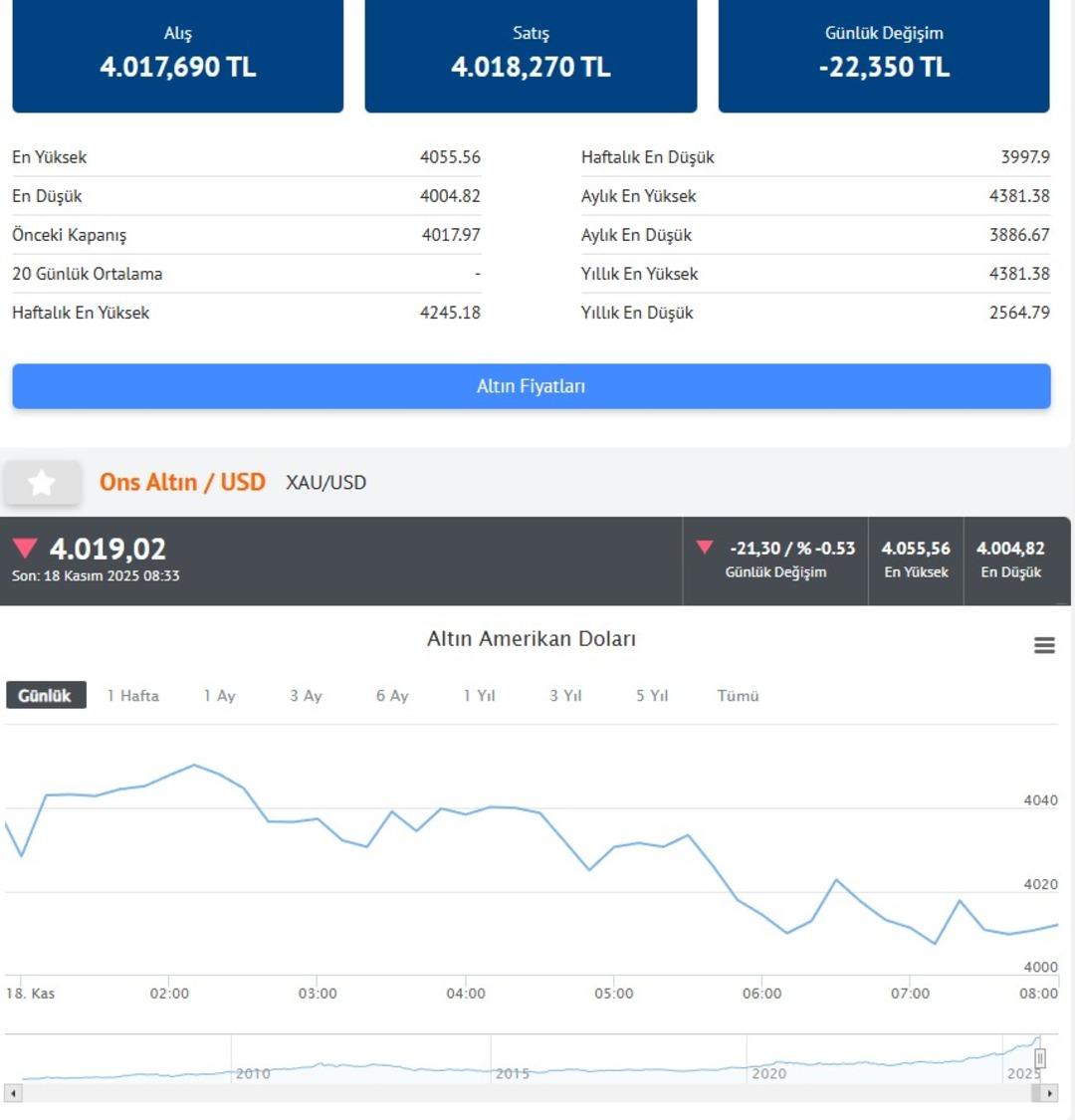Click the En Yüksek value 4.055,56
The height and width of the screenshot is (1120, 1075).
(x=915, y=548)
